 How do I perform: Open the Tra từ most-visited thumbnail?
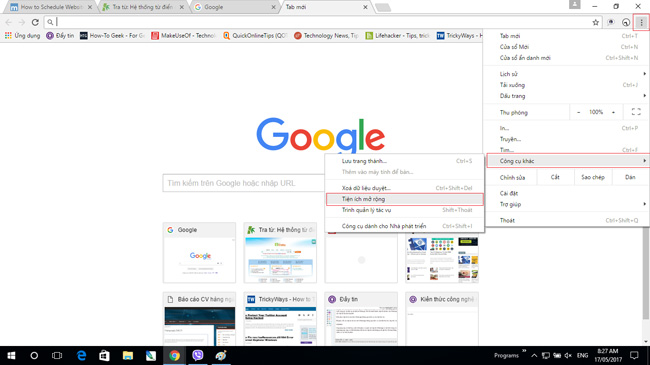[280, 253]
